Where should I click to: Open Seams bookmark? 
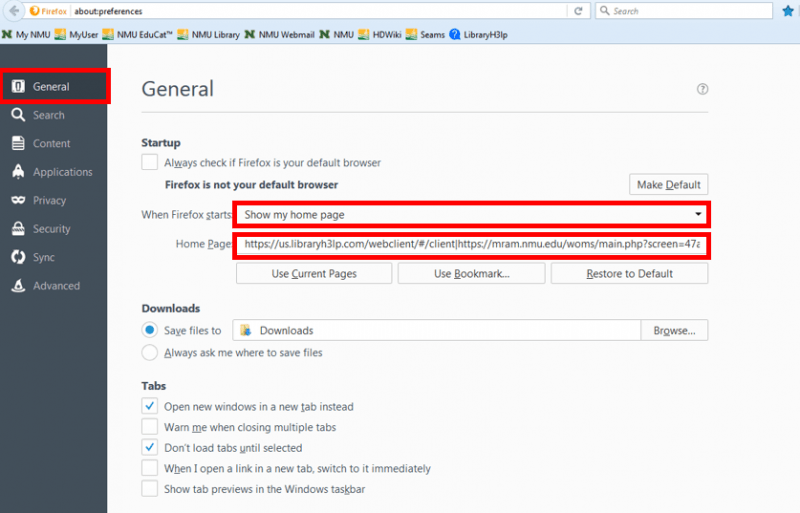point(426,35)
